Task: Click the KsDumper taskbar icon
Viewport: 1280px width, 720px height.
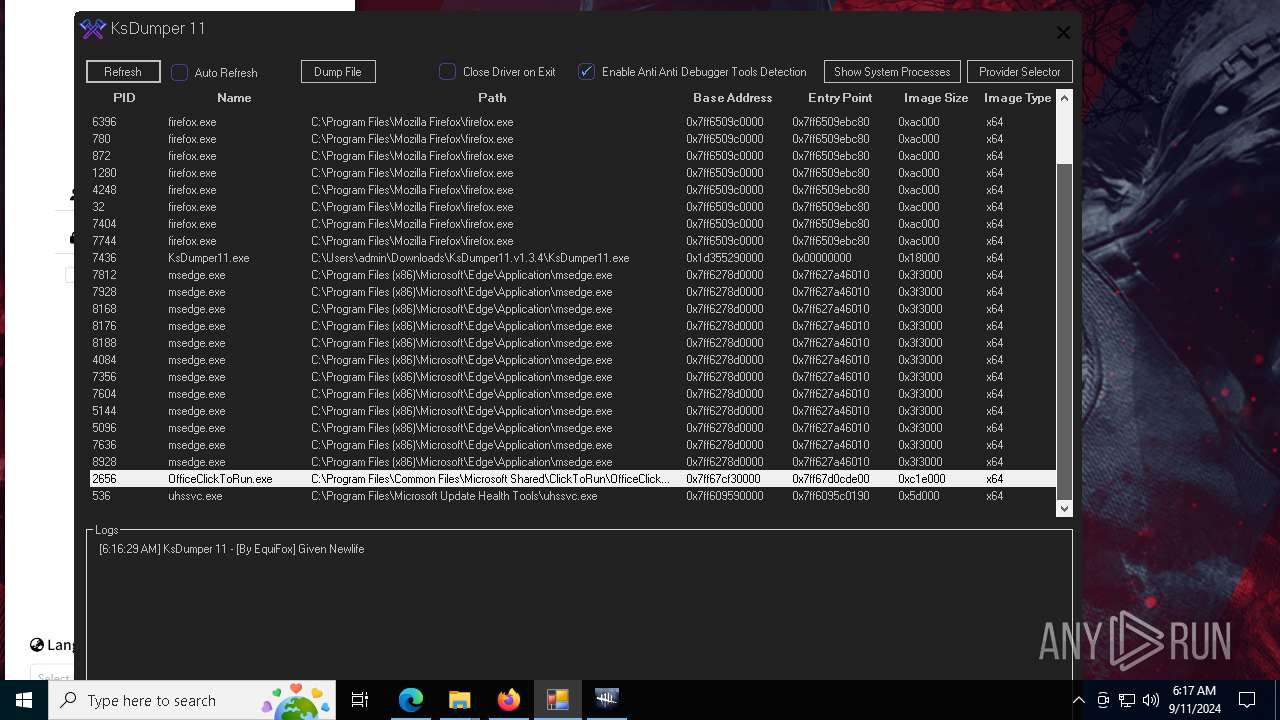Action: click(x=607, y=700)
